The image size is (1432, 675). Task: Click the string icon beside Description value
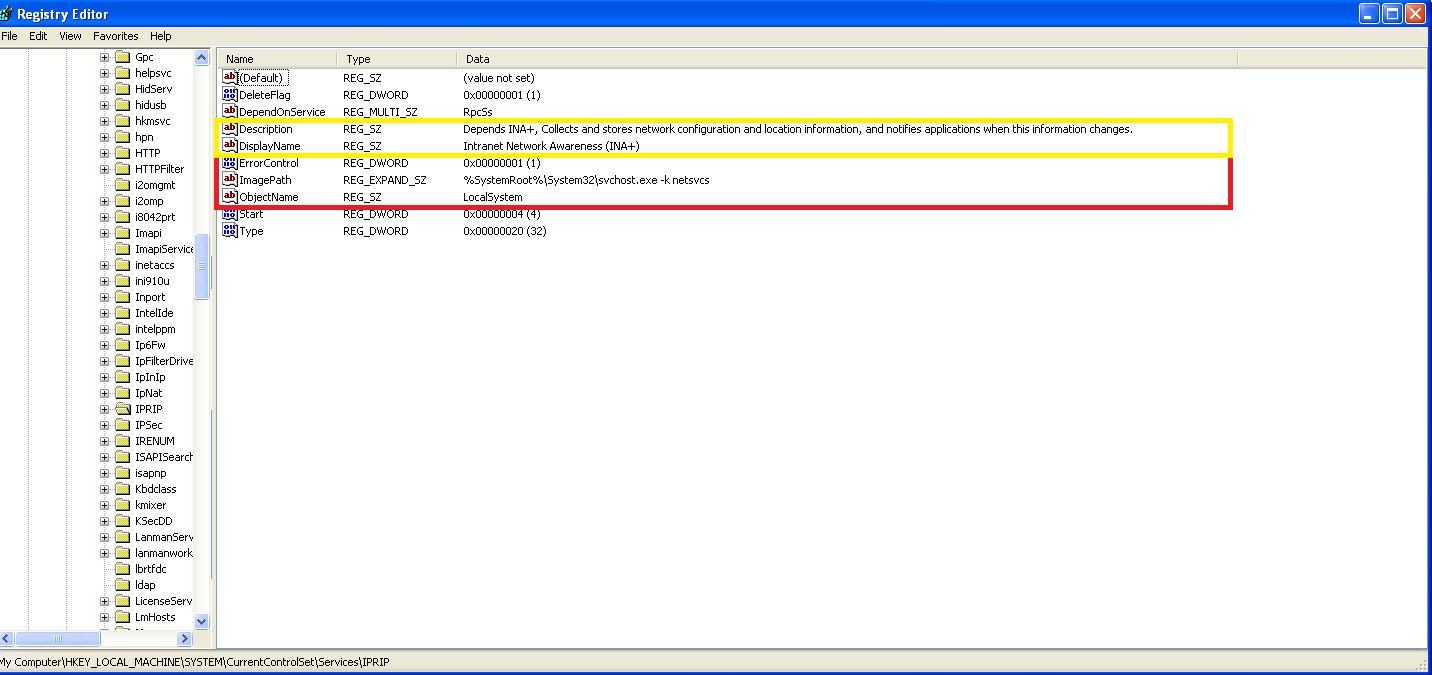[230, 129]
